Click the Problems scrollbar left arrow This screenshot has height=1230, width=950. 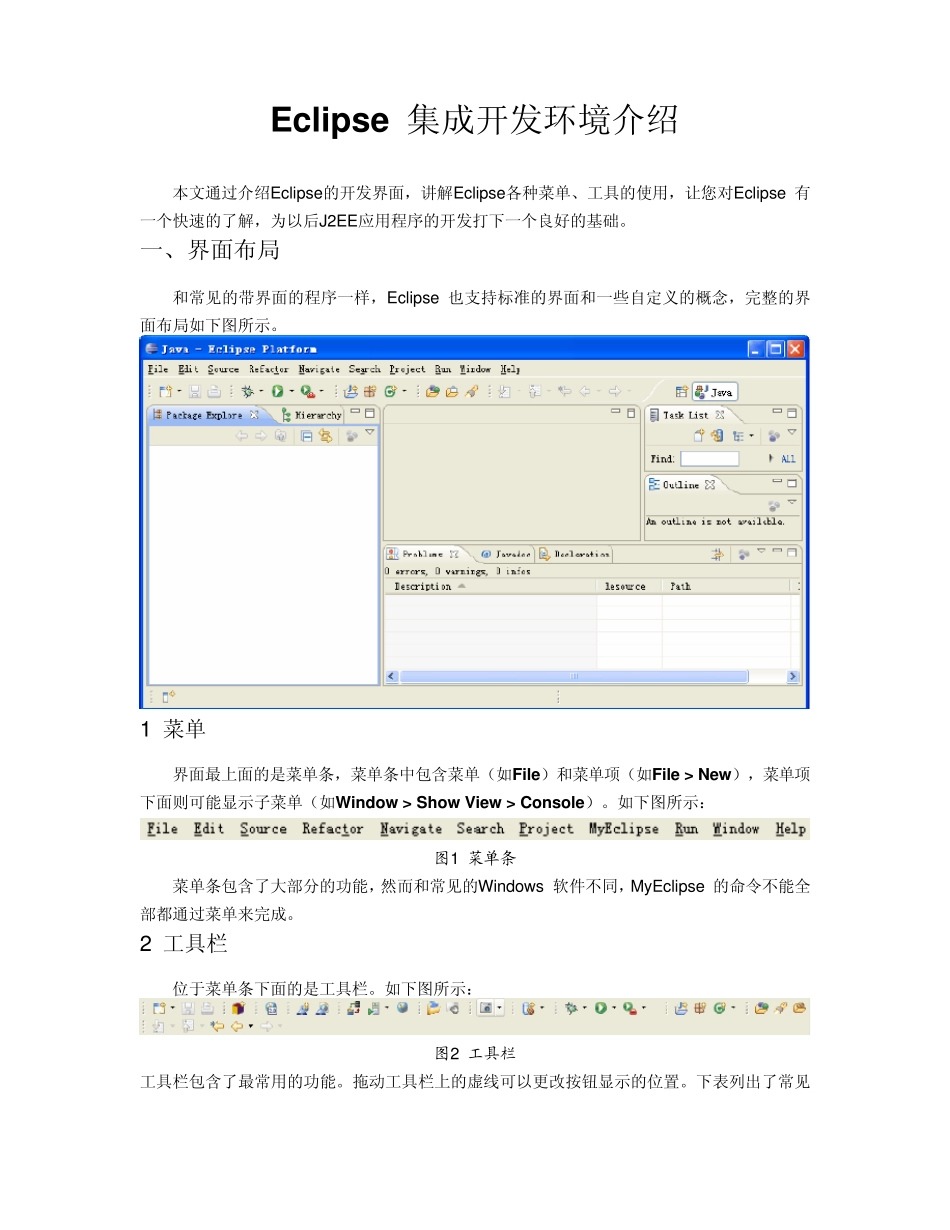tap(392, 677)
